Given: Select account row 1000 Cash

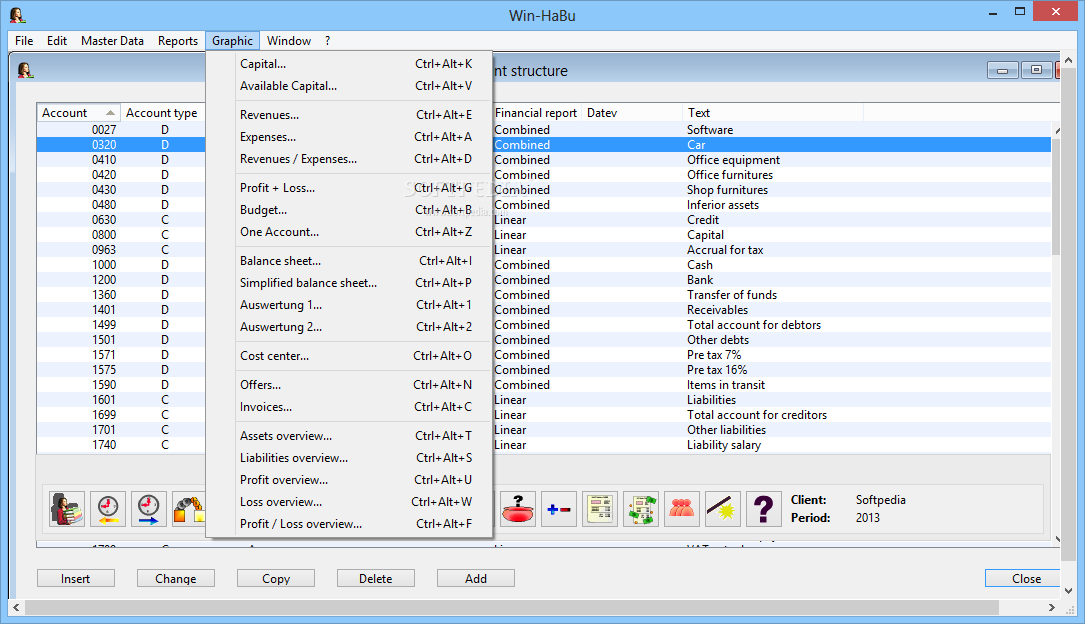Looking at the screenshot, I should (x=544, y=265).
